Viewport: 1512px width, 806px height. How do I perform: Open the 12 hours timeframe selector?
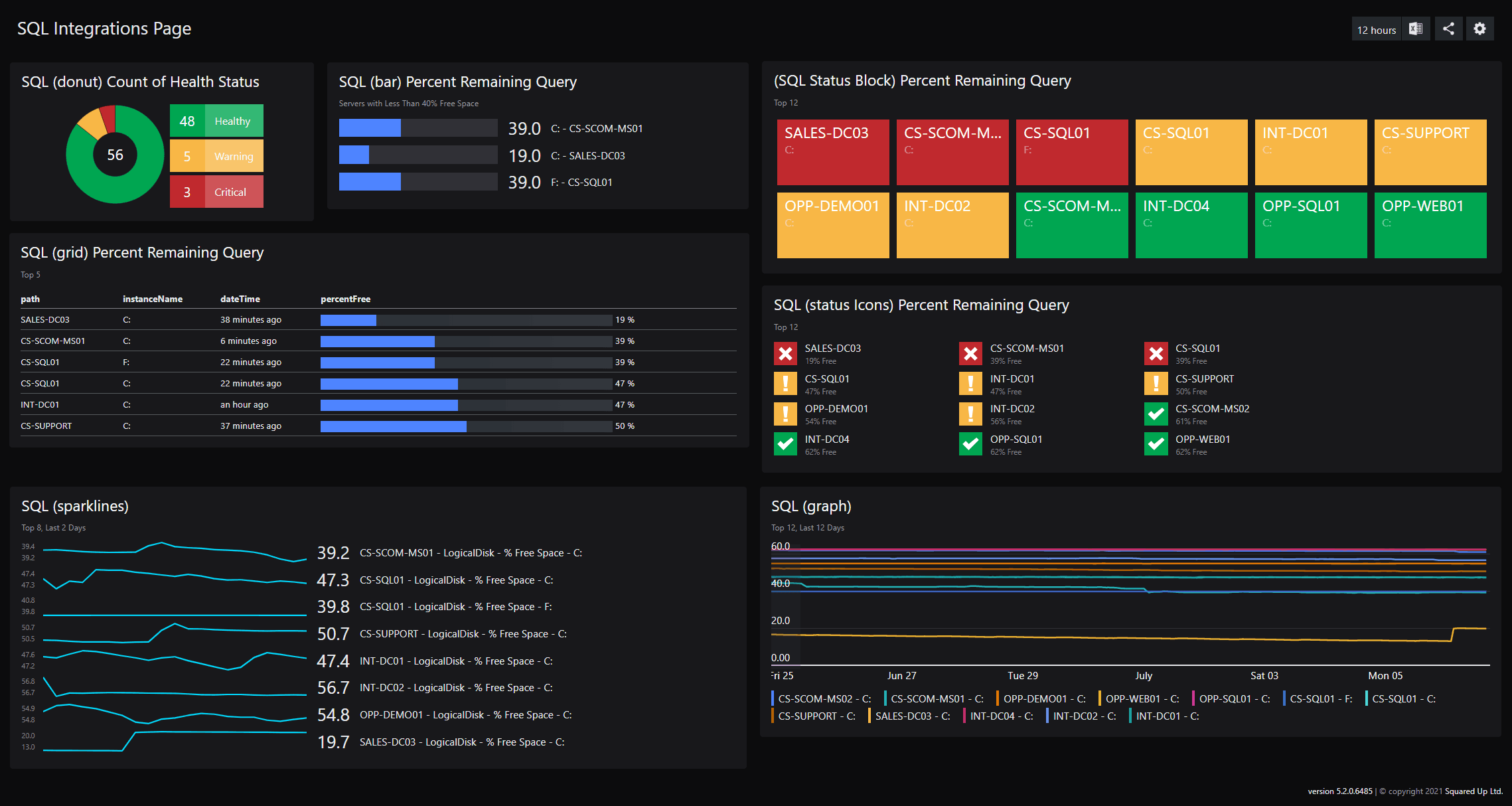point(1375,29)
